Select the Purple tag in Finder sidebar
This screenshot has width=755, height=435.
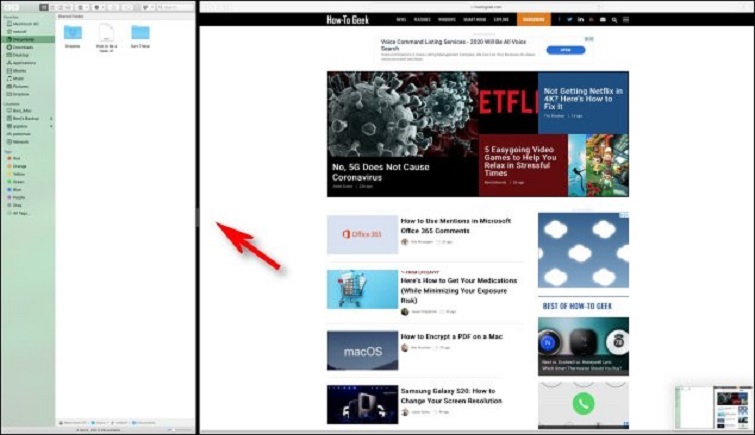17,198
